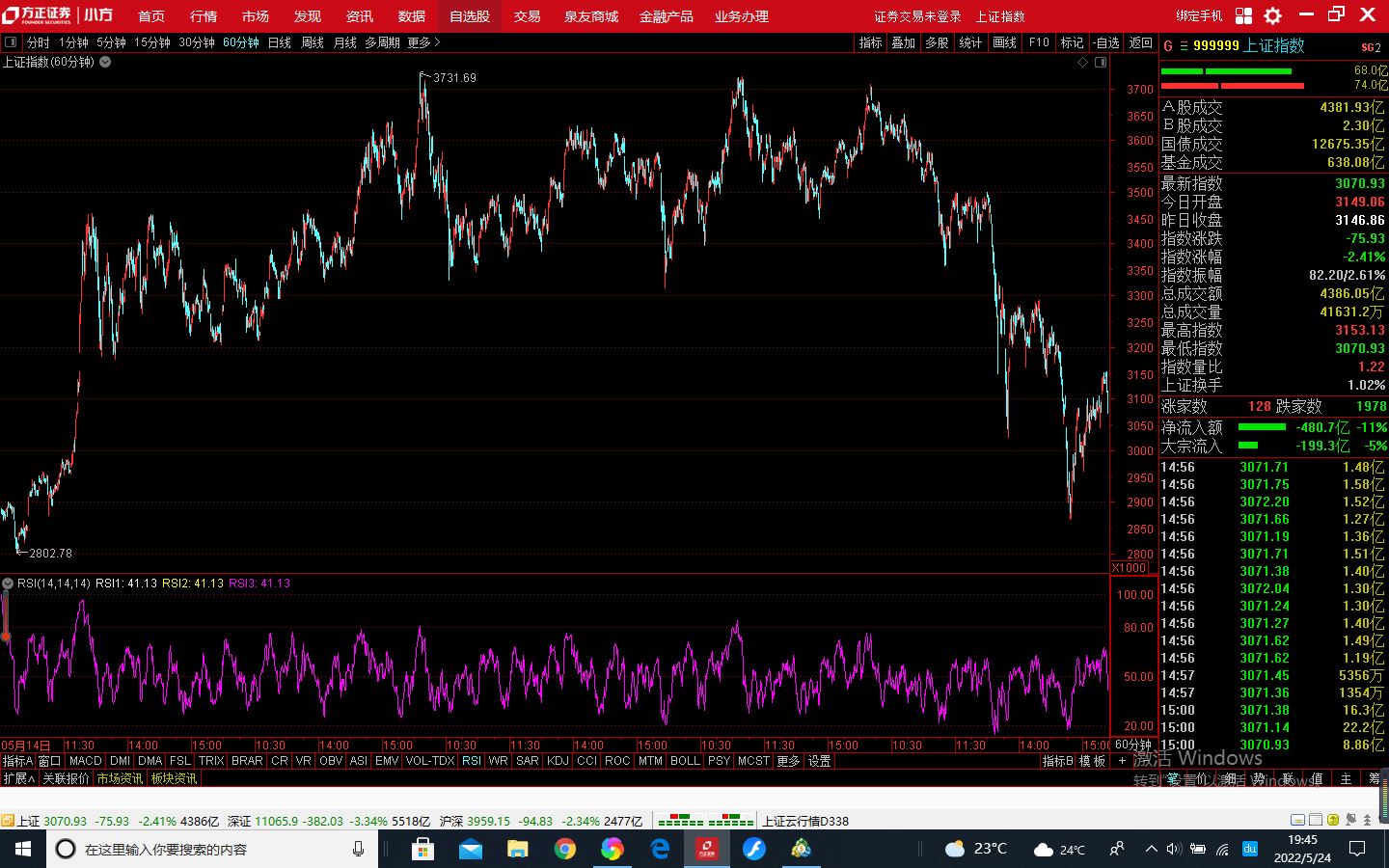
Task: Click the round icon before RSI(14,14,14)
Action: point(8,583)
